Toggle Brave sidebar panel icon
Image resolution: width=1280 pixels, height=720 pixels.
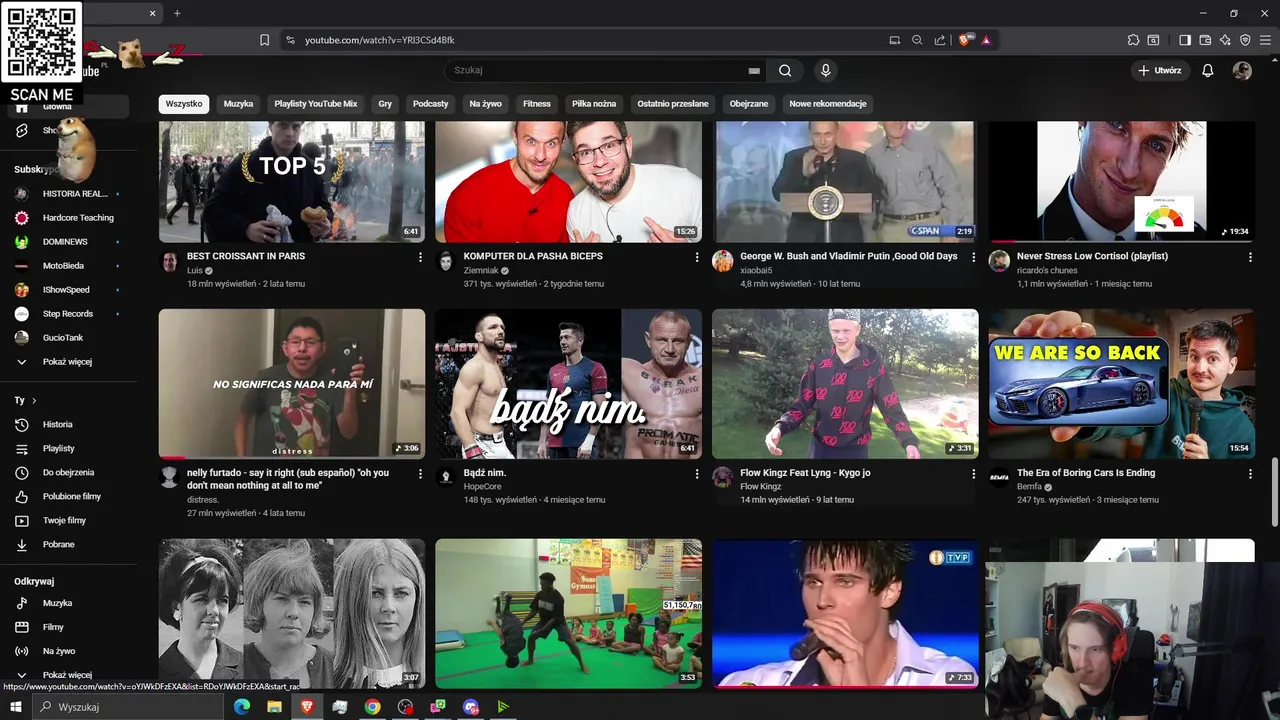coord(1185,40)
